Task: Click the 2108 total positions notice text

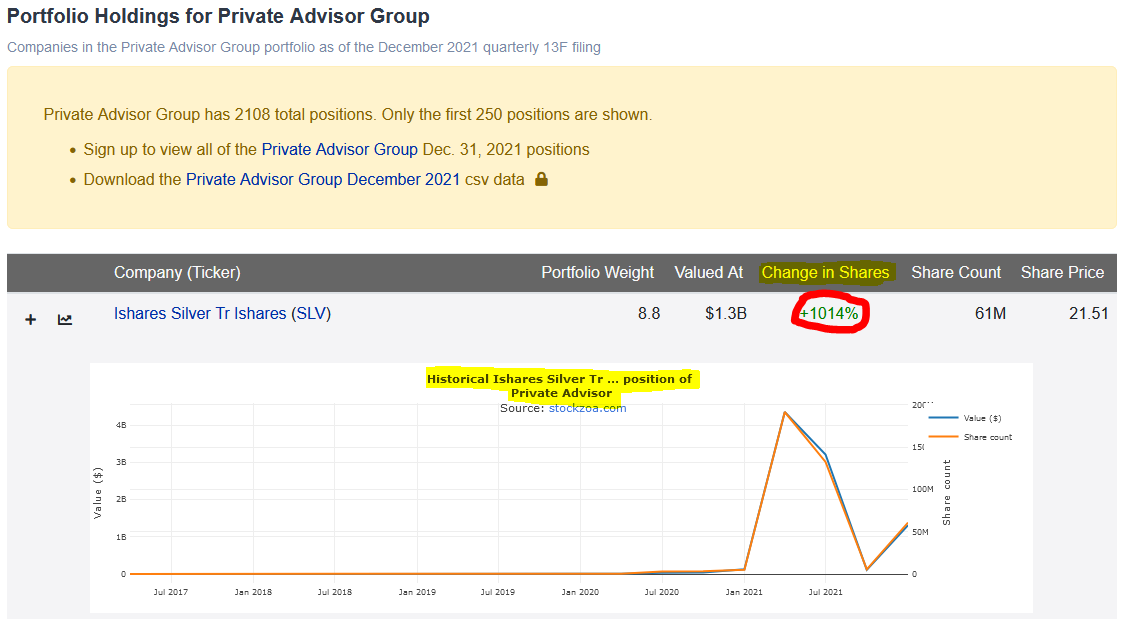Action: 348,115
